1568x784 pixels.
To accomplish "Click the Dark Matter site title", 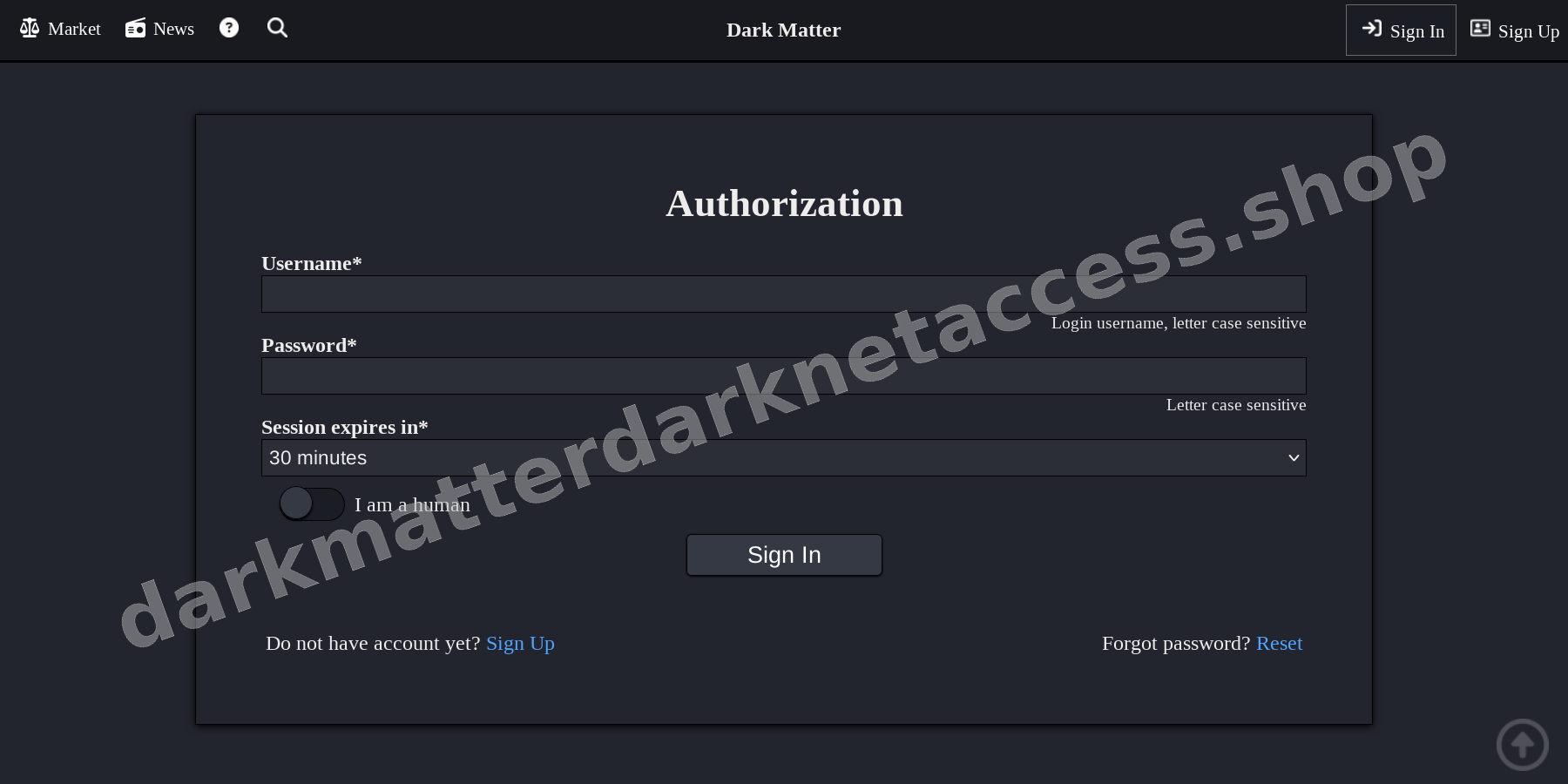I will pyautogui.click(x=783, y=30).
